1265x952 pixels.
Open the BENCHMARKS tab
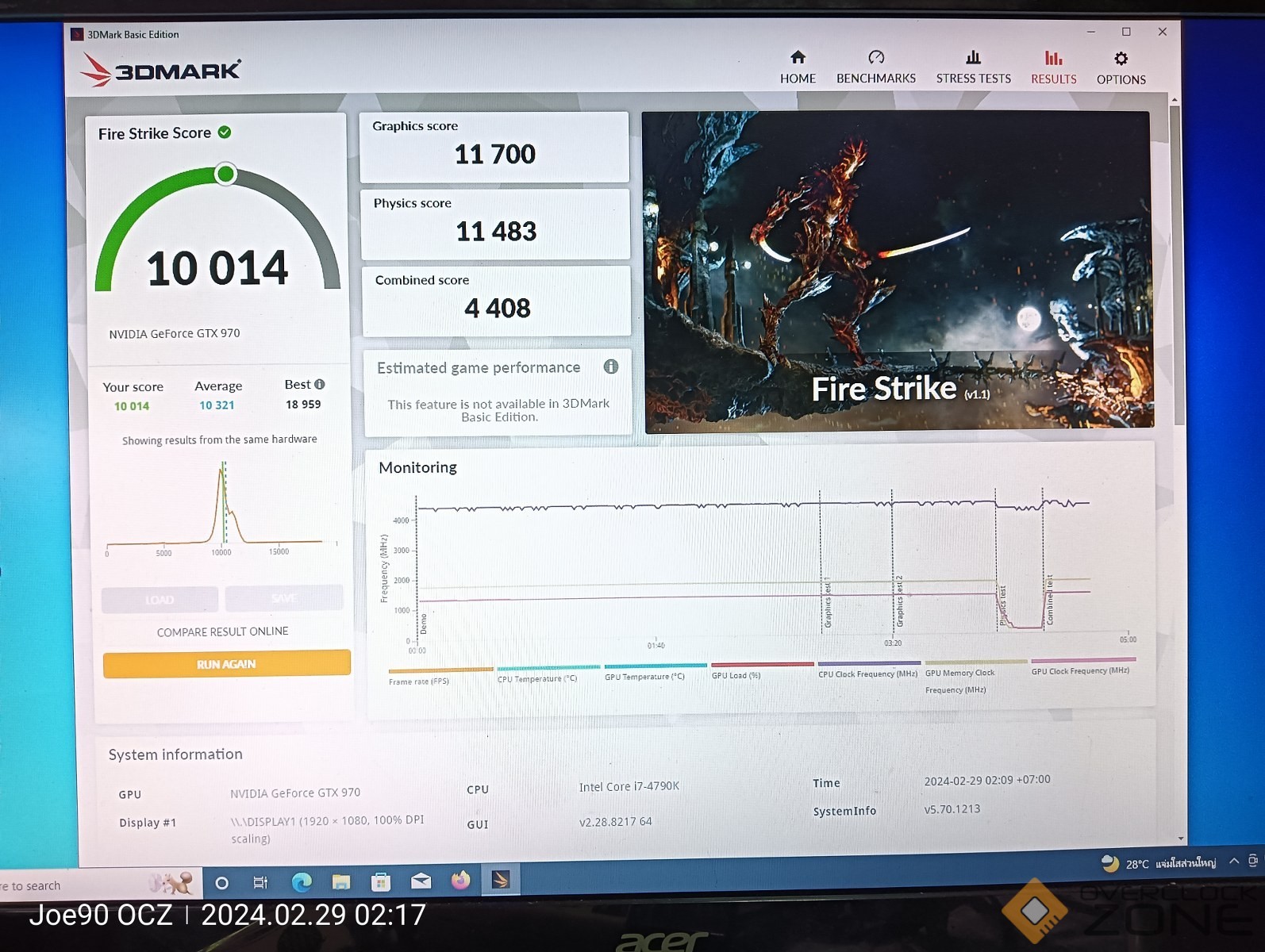point(876,67)
